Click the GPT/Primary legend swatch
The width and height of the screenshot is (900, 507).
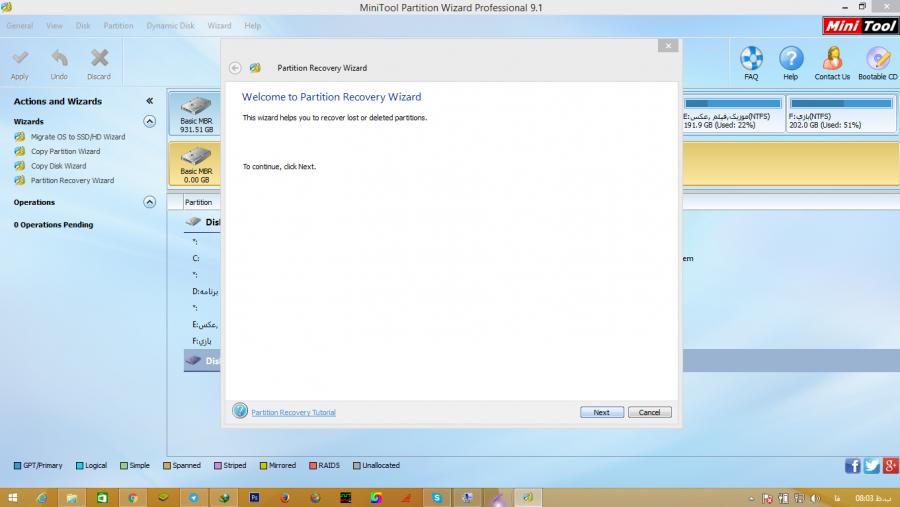click(17, 466)
